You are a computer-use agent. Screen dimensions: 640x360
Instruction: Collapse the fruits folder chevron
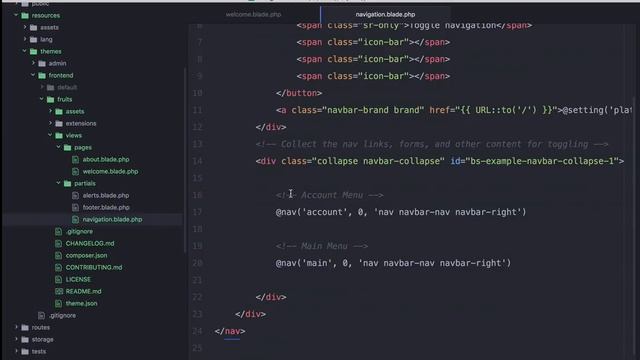click(42, 99)
